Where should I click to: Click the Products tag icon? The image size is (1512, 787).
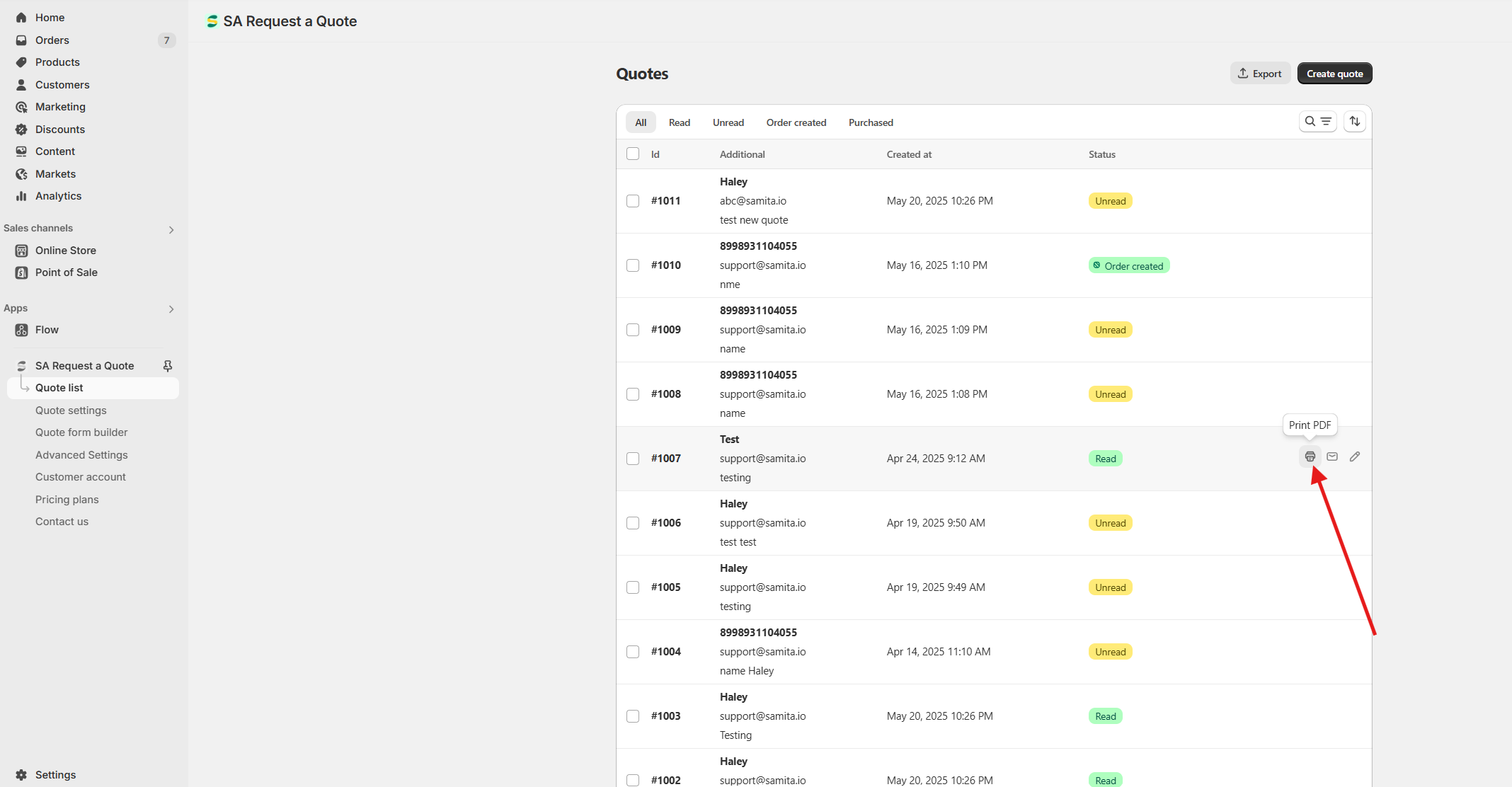pyautogui.click(x=21, y=62)
